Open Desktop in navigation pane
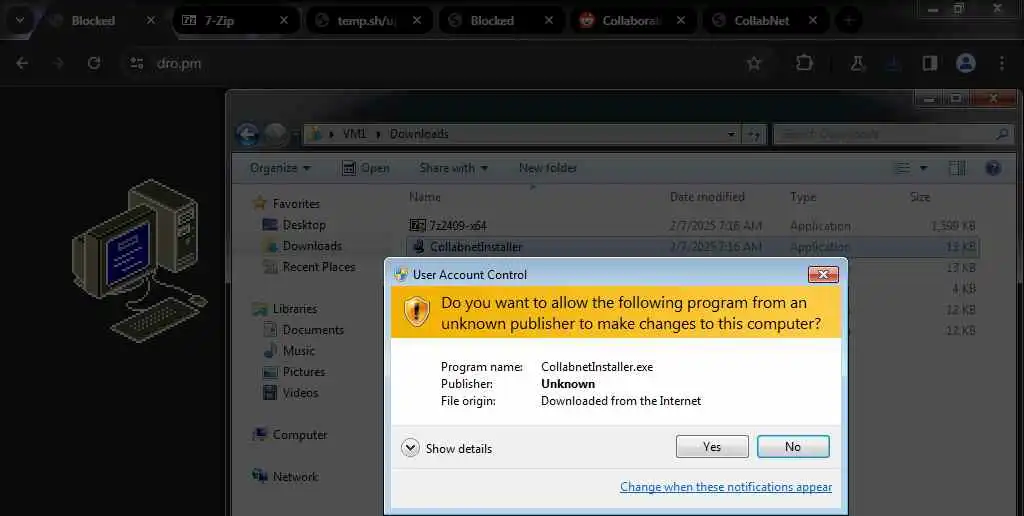The image size is (1024, 516). click(294, 225)
